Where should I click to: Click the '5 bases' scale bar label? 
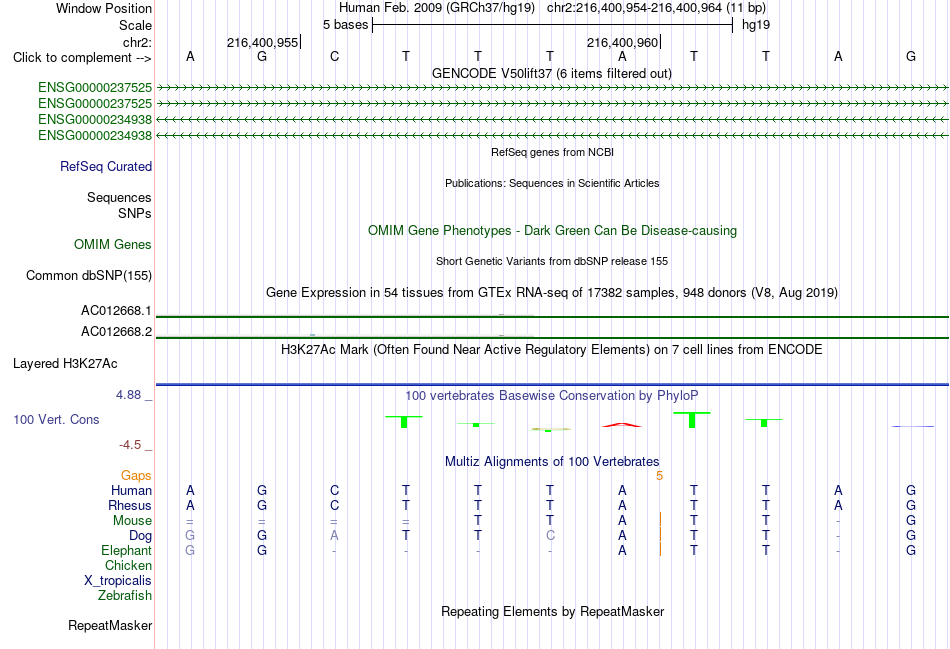point(345,25)
